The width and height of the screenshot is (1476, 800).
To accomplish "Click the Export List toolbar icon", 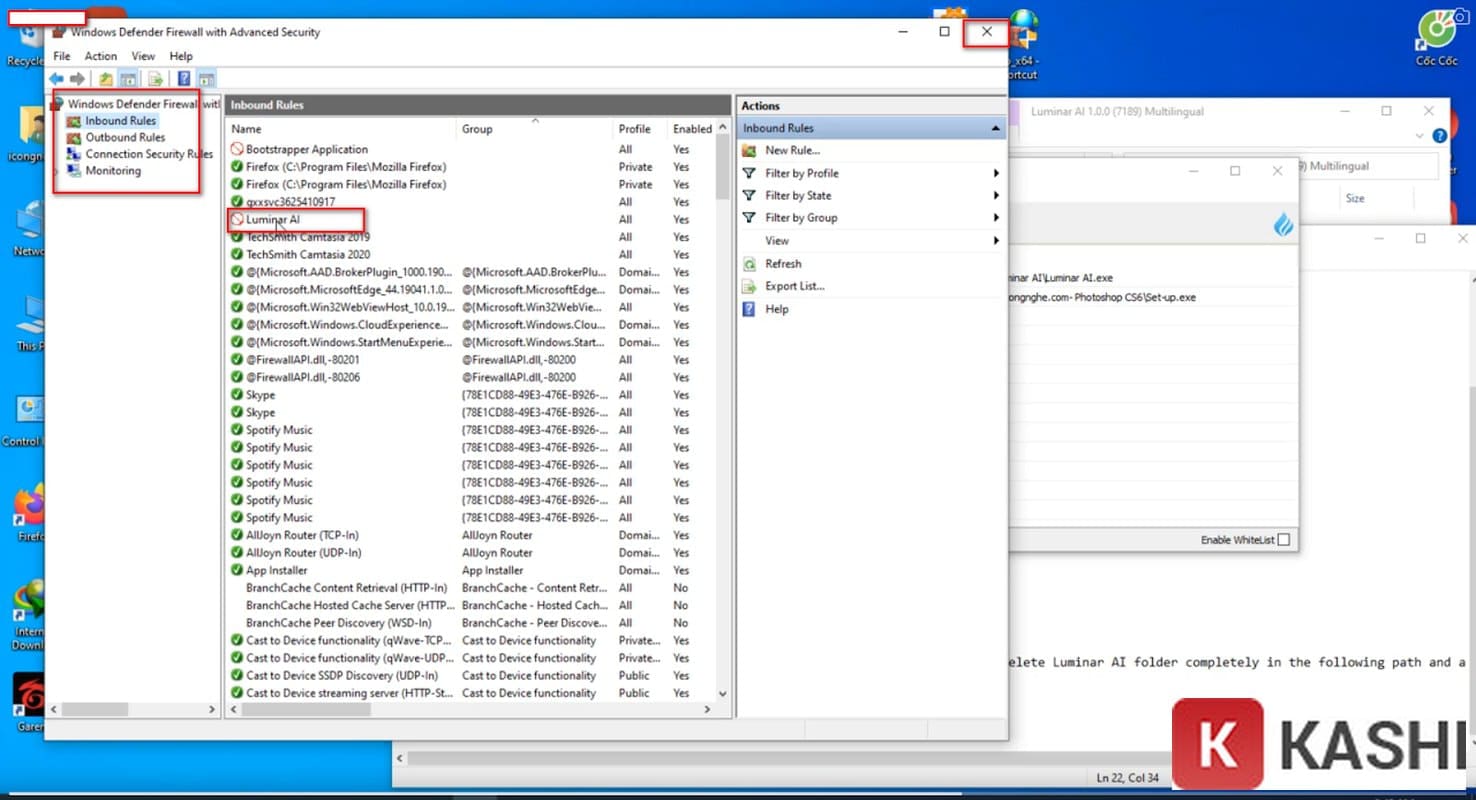I will pyautogui.click(x=155, y=78).
